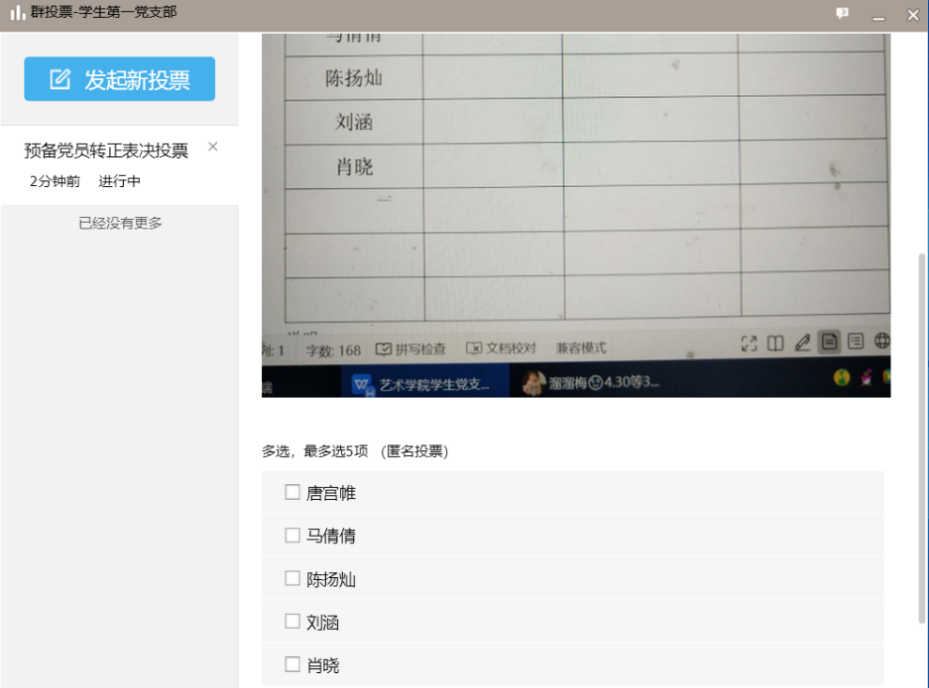This screenshot has height=688, width=929.
Task: Select the 陈扬灿 checkbox
Action: pyautogui.click(x=292, y=578)
